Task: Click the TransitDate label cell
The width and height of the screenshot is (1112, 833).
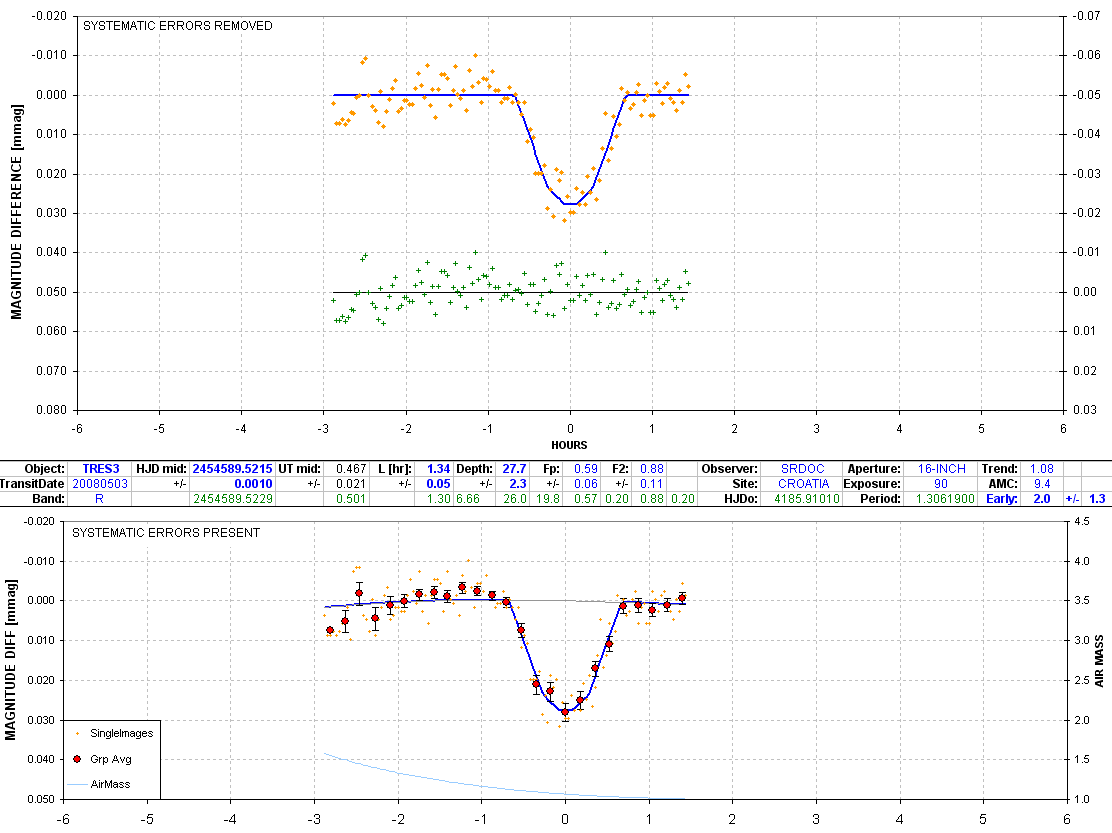Action: pos(33,483)
